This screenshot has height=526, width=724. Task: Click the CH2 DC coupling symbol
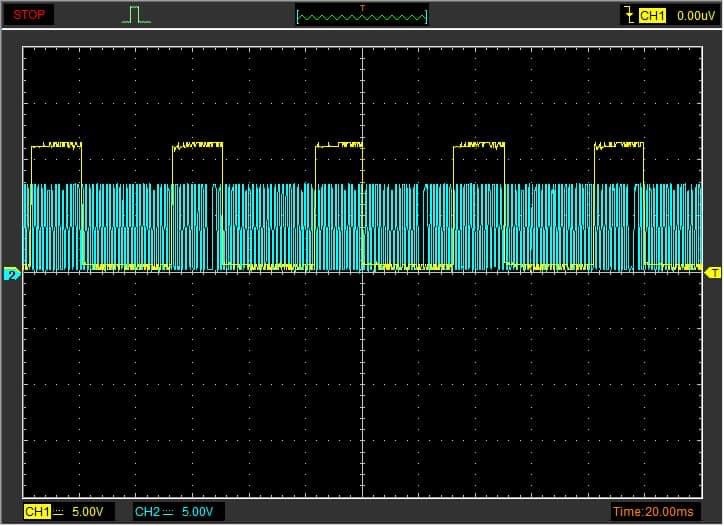coord(168,512)
